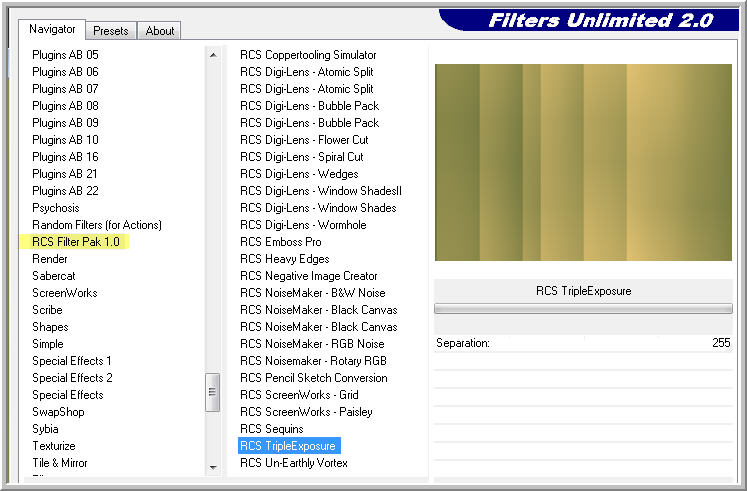The width and height of the screenshot is (747, 491).
Task: Click the highlighted RCS TripleExposure filter
Action: tap(289, 446)
